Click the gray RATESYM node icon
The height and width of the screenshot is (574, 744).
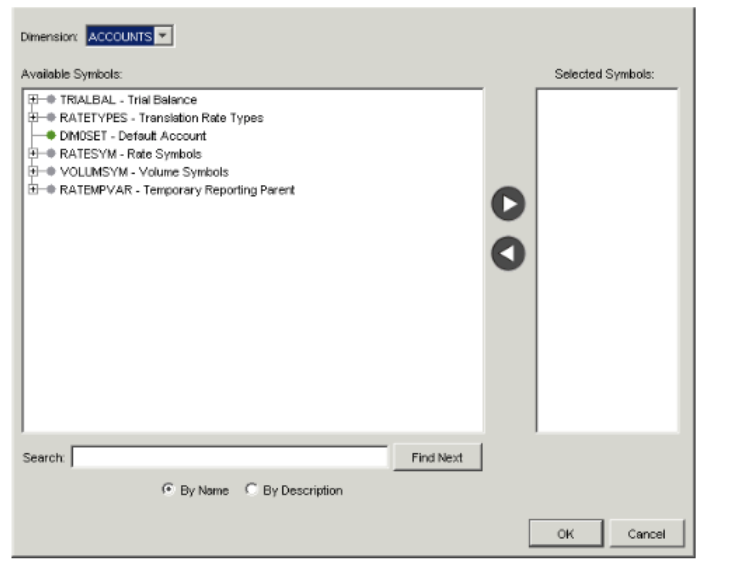[51, 154]
